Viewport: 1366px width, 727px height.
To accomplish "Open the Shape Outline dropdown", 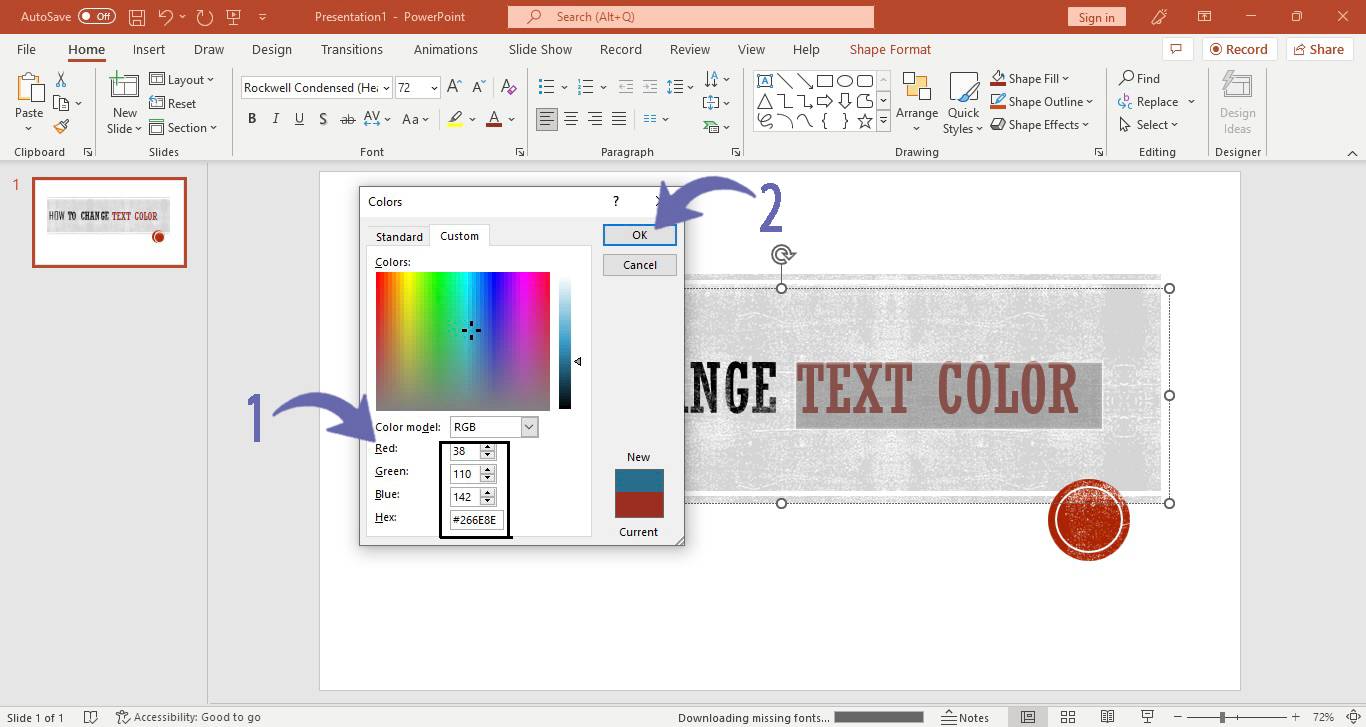I will coord(1042,101).
